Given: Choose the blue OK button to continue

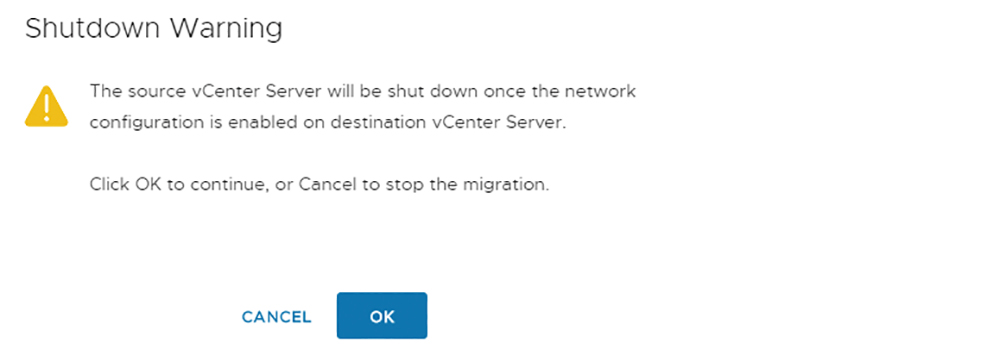Looking at the screenshot, I should point(381,316).
